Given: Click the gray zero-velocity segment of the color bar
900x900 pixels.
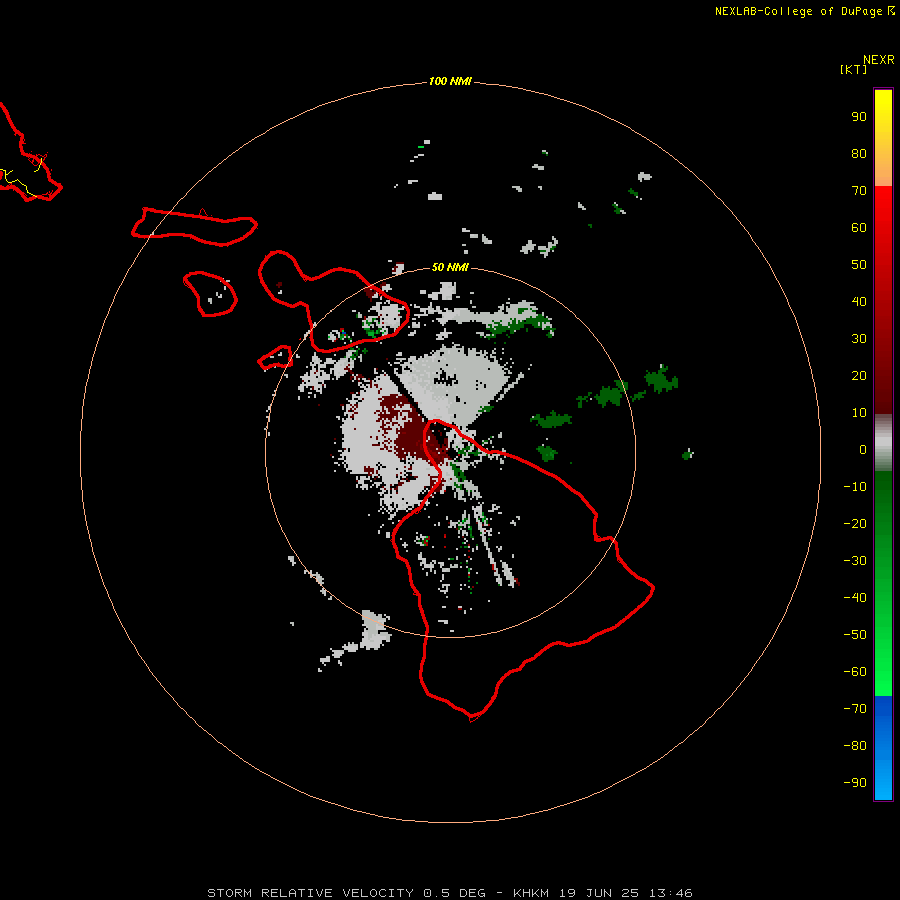Looking at the screenshot, I should [x=883, y=443].
